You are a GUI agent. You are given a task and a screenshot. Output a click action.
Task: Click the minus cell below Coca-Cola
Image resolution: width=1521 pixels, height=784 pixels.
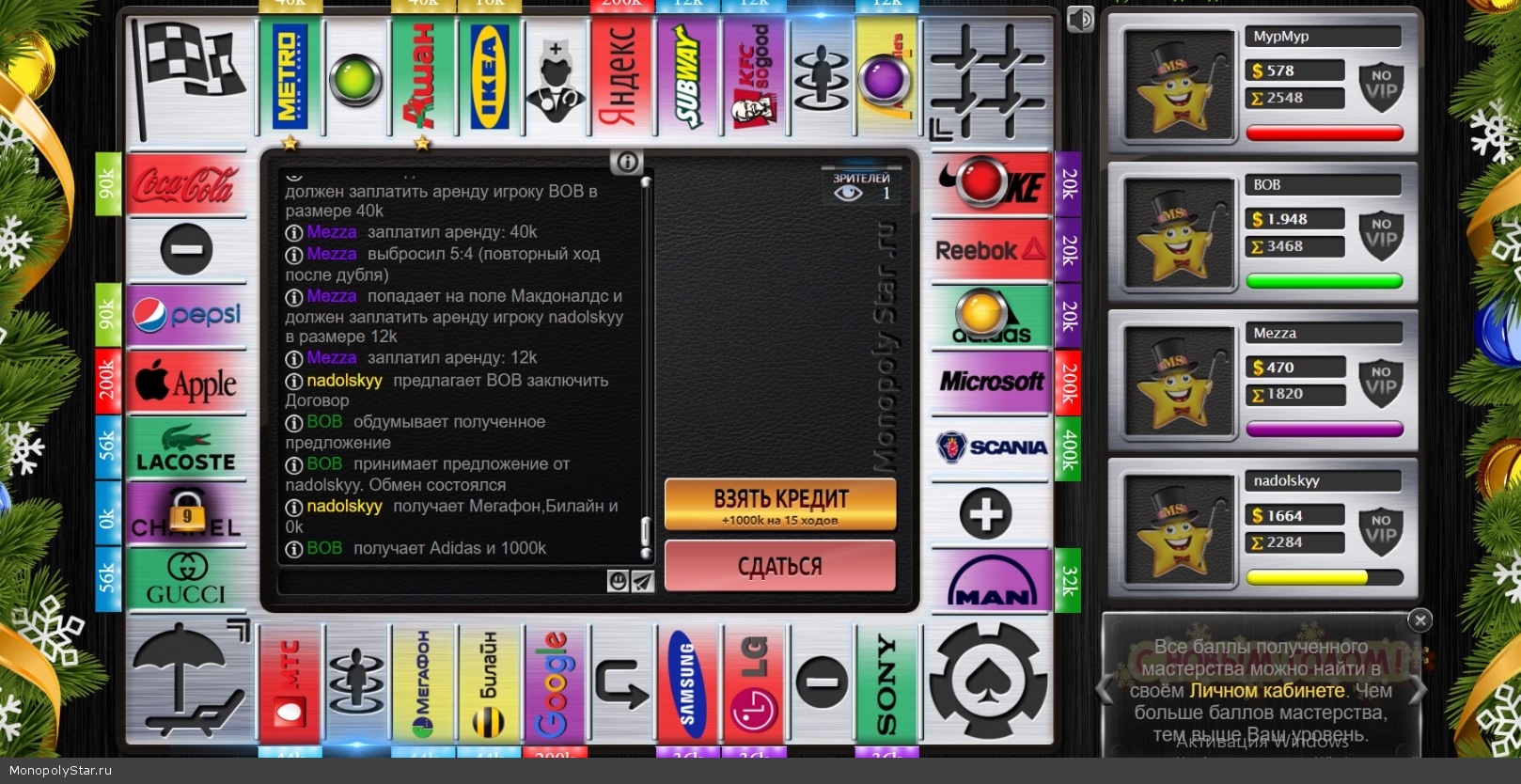click(x=187, y=250)
